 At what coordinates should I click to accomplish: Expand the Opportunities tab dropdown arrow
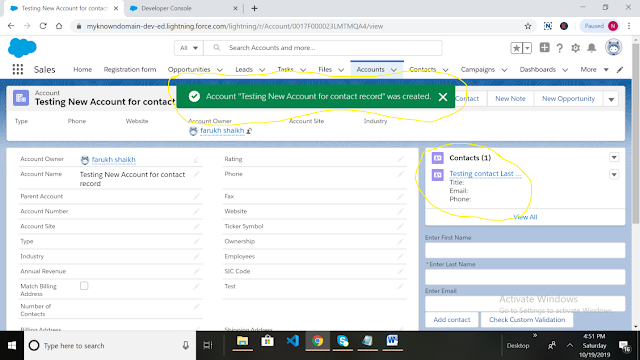(220, 70)
